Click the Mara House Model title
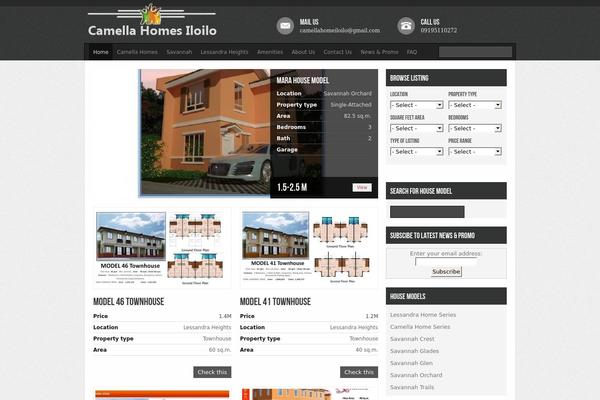Screen dimensions: 600x400 pyautogui.click(x=303, y=80)
